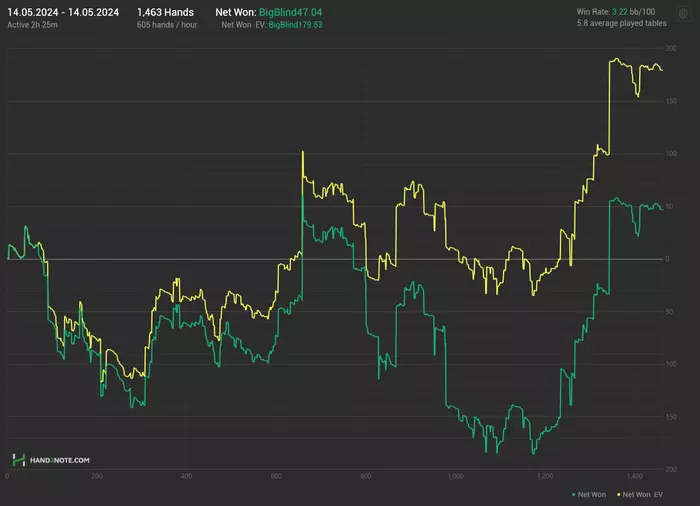700x506 pixels.
Task: Toggle the Net Won series legend label
Action: [592, 494]
